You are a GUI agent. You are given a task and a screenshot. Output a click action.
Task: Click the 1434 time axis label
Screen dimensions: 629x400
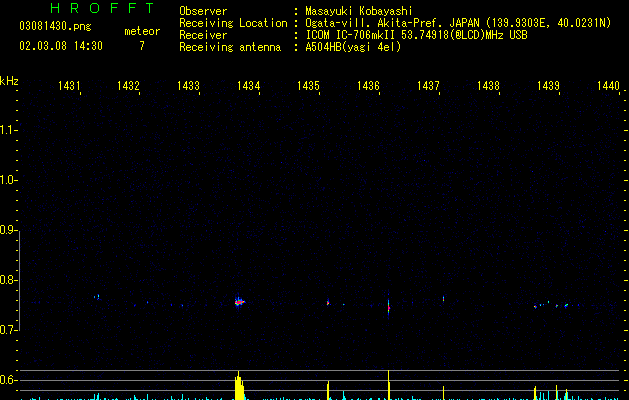(249, 86)
